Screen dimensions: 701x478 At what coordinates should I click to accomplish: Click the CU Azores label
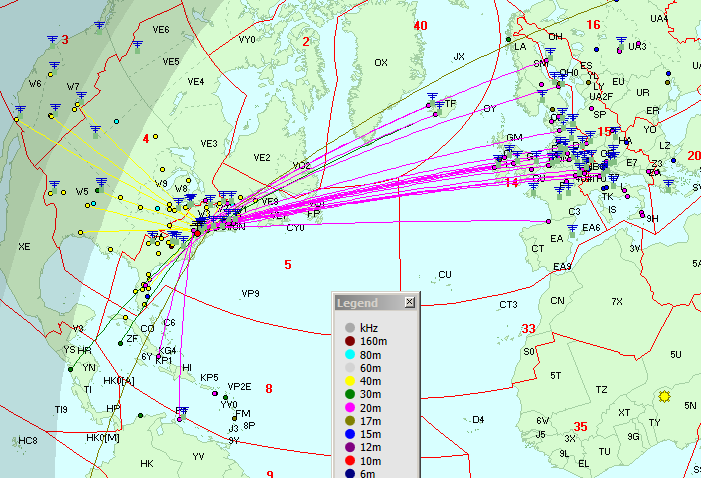(x=444, y=275)
